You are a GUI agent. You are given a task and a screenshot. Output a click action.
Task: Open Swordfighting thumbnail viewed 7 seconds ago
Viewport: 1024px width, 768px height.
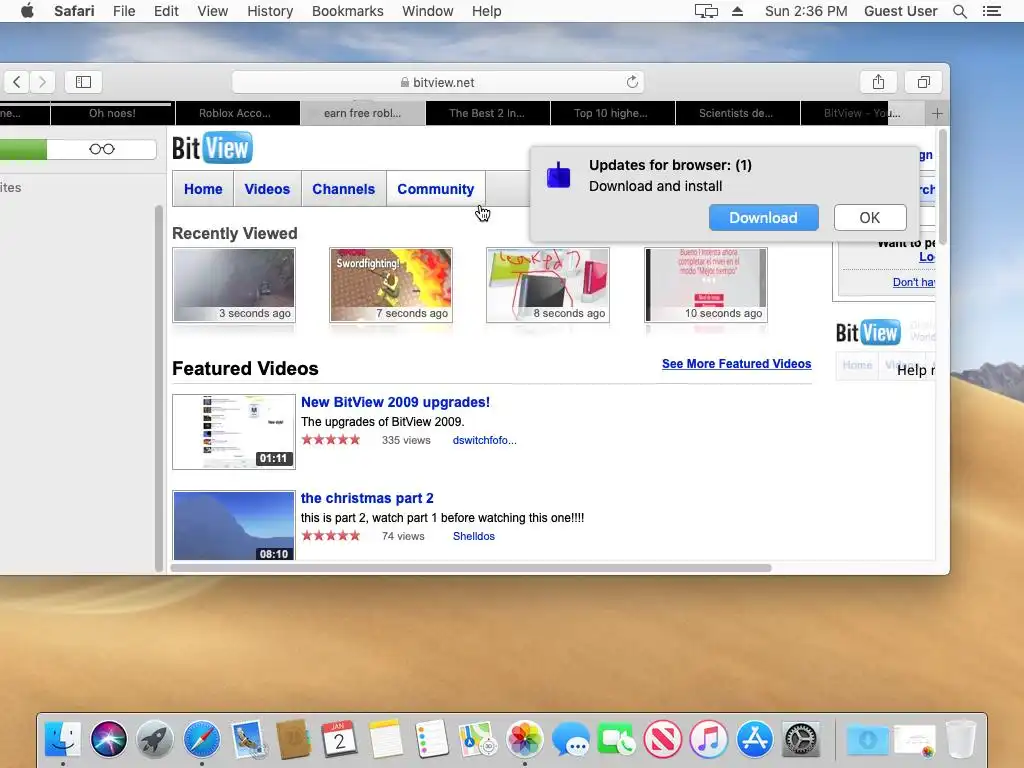(391, 285)
